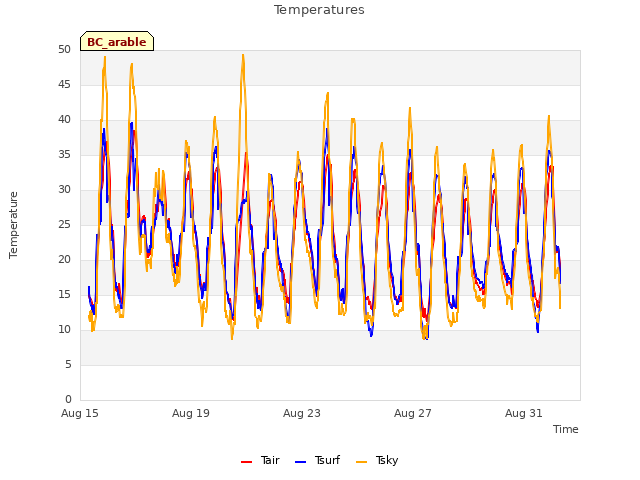Image resolution: width=640 pixels, height=480 pixels.
Task: Click the Aug 31 x-axis label
Action: pos(524,413)
